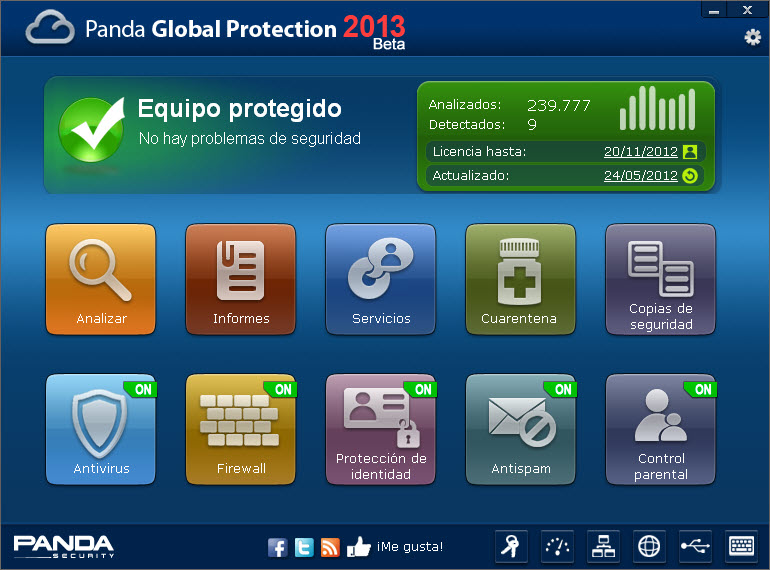
Task: Click the Equipo protegido heading
Action: point(240,109)
